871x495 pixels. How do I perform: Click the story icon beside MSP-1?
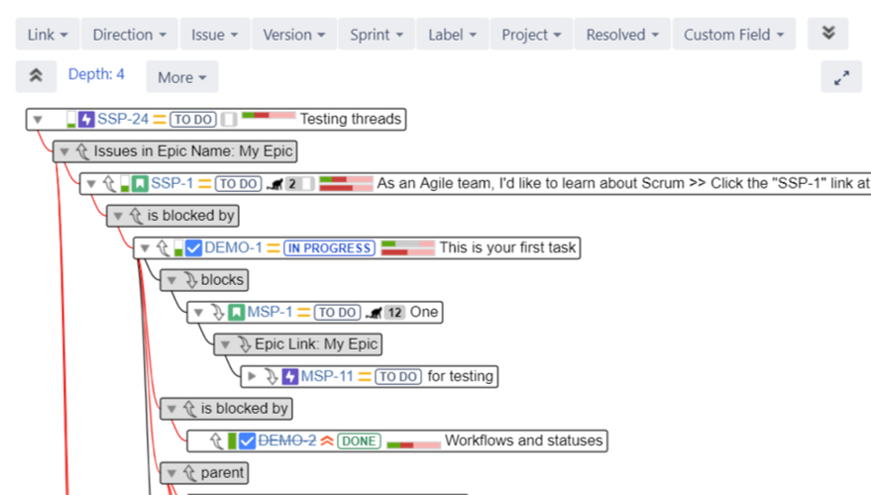(236, 312)
